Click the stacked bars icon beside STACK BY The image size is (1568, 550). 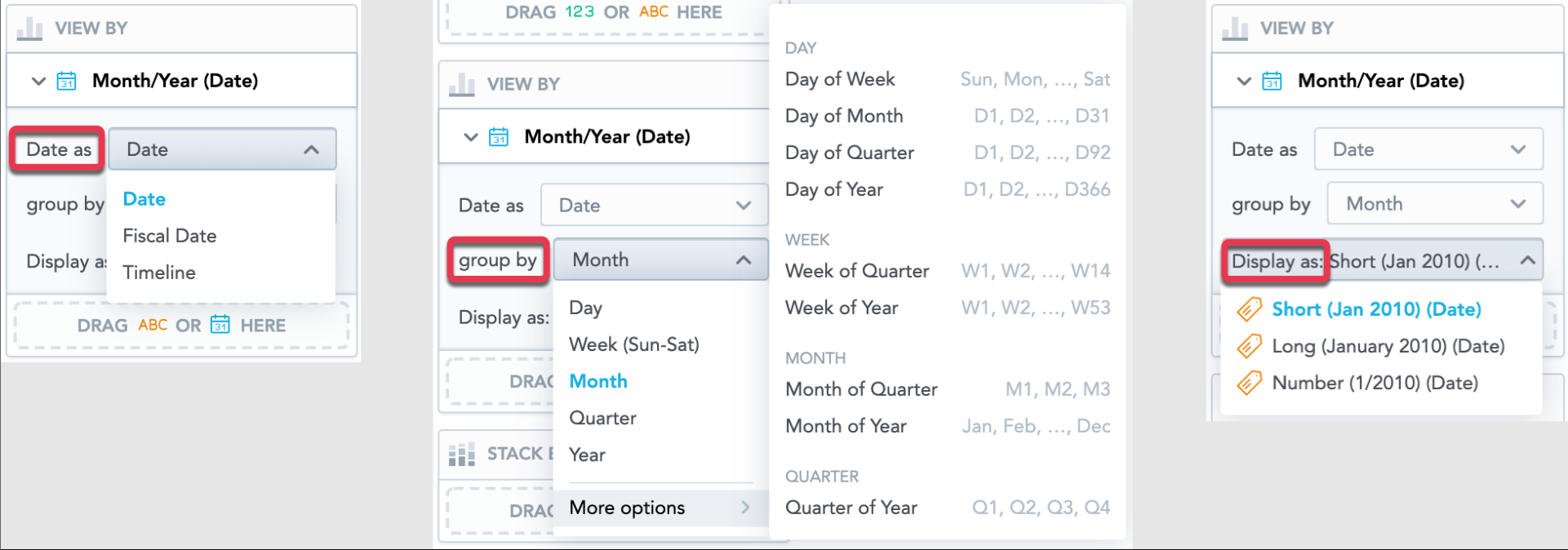pyautogui.click(x=461, y=455)
